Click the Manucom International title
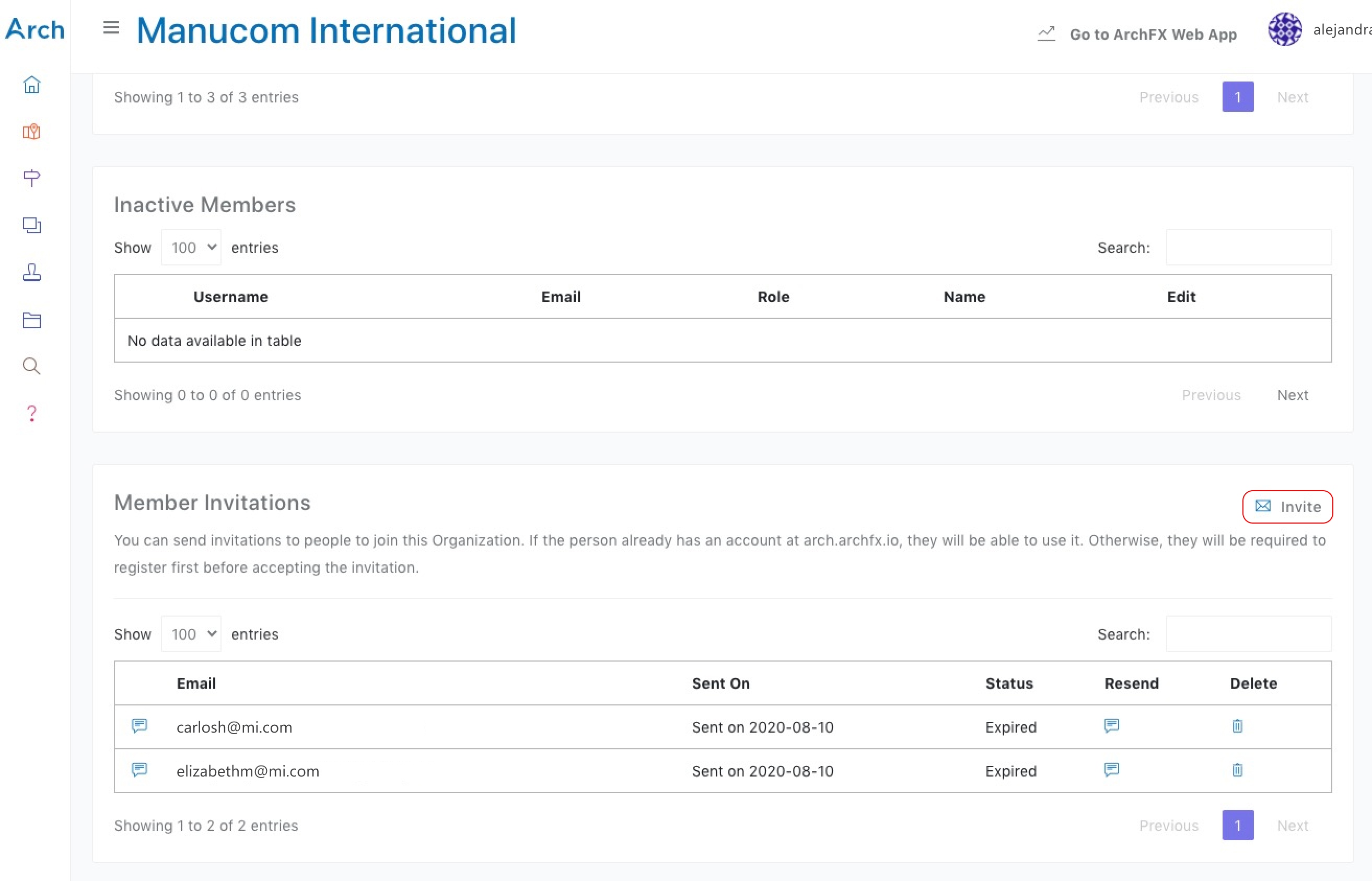 [x=327, y=30]
